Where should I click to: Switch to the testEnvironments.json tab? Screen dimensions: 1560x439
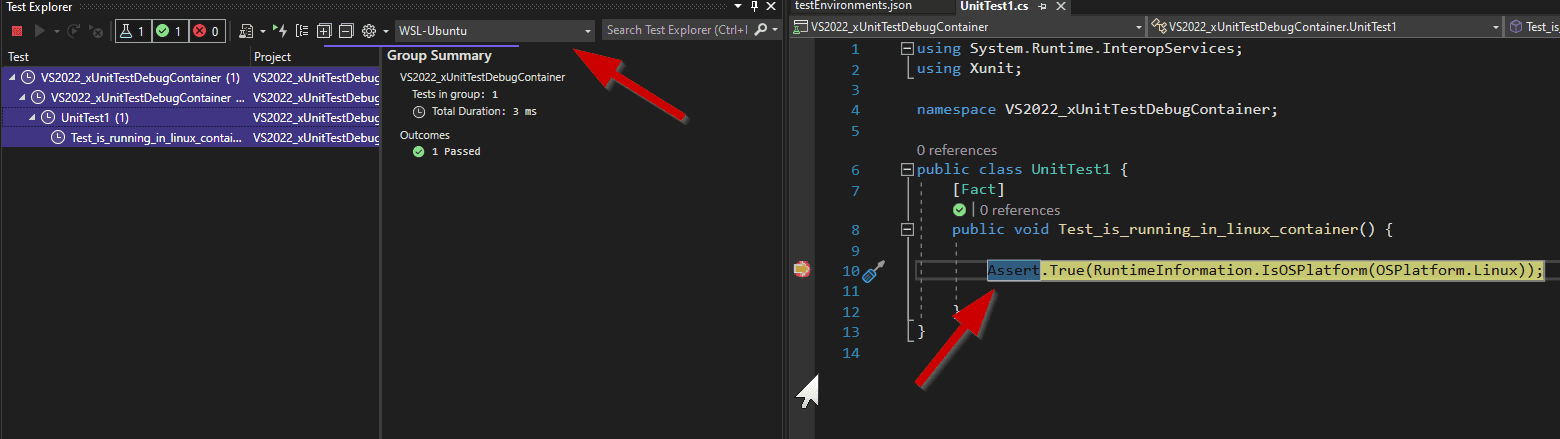[x=853, y=6]
